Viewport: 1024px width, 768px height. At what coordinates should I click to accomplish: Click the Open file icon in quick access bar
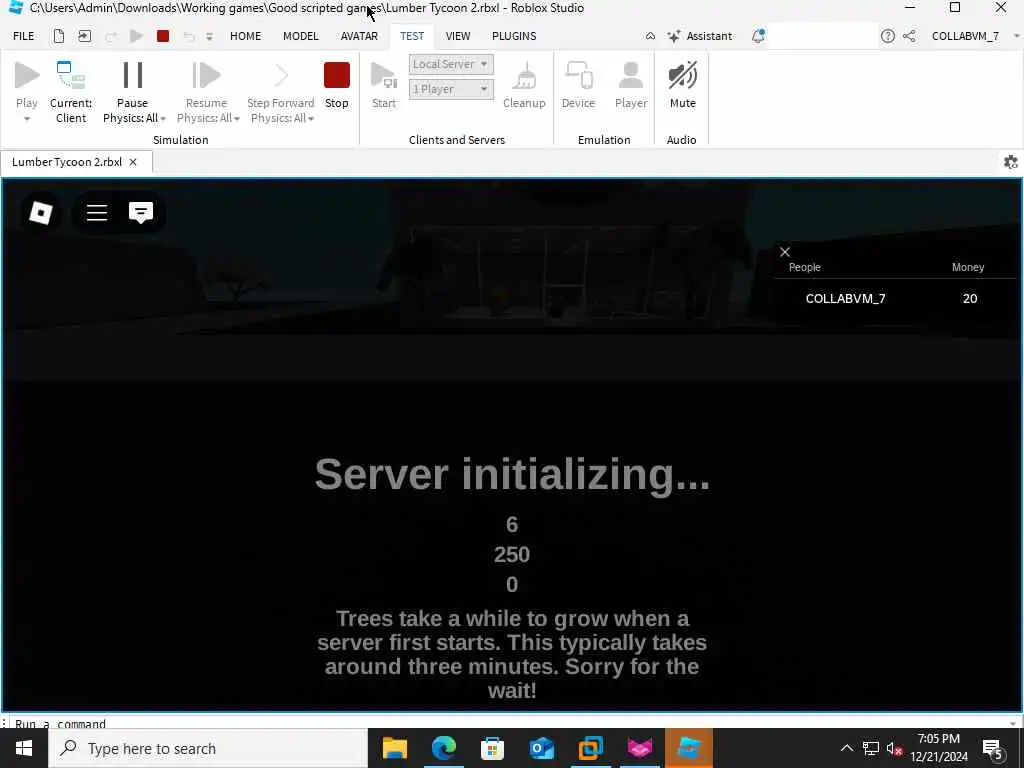[85, 36]
